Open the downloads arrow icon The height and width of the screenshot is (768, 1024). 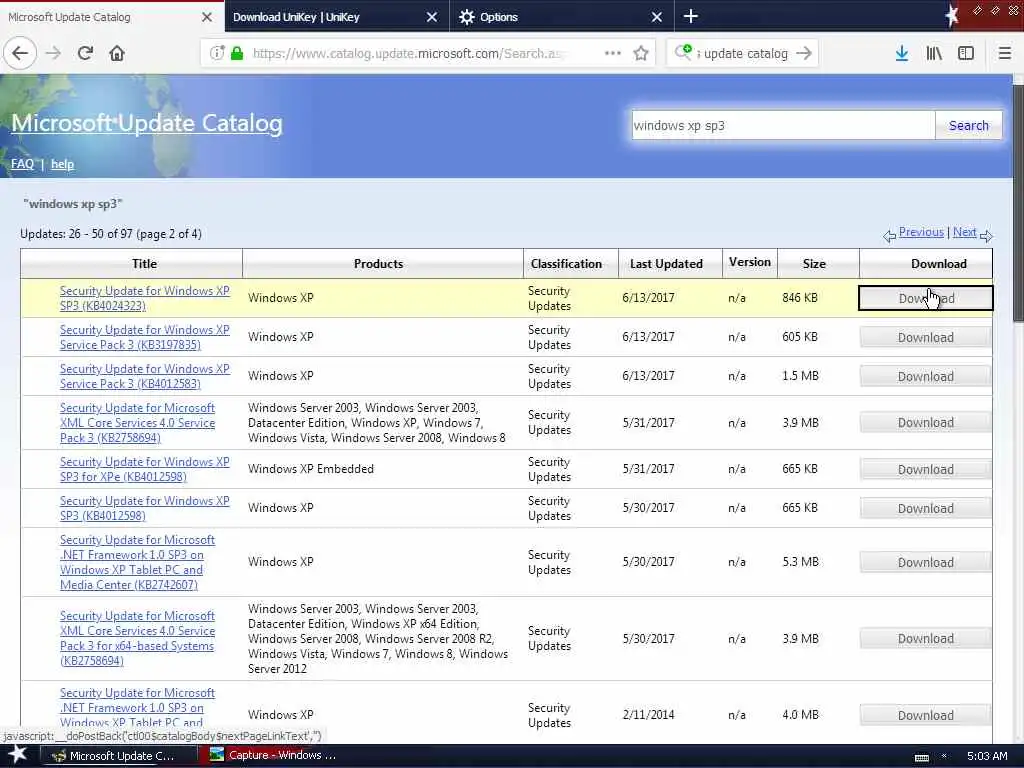point(902,53)
